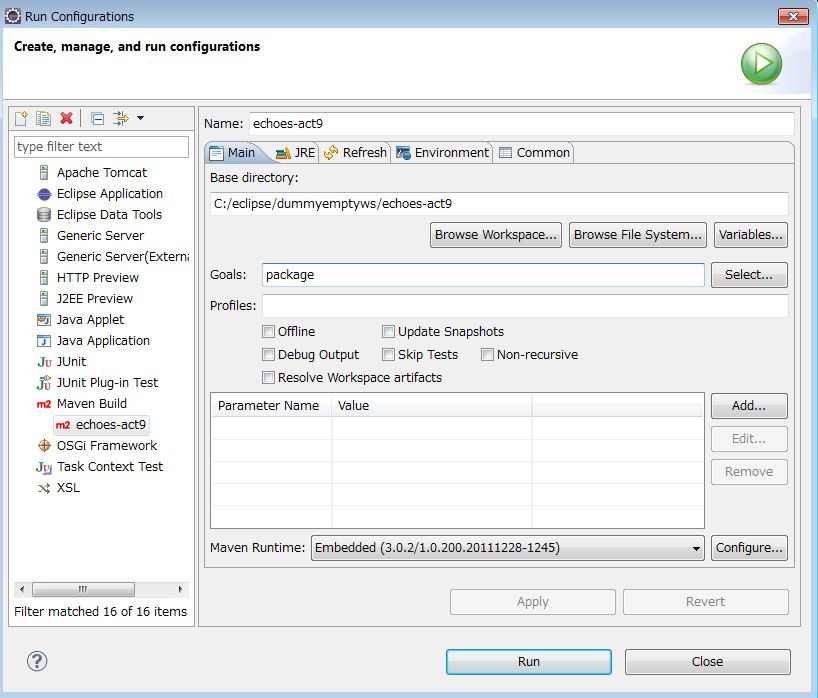Open the dialog help icon

pyautogui.click(x=37, y=661)
